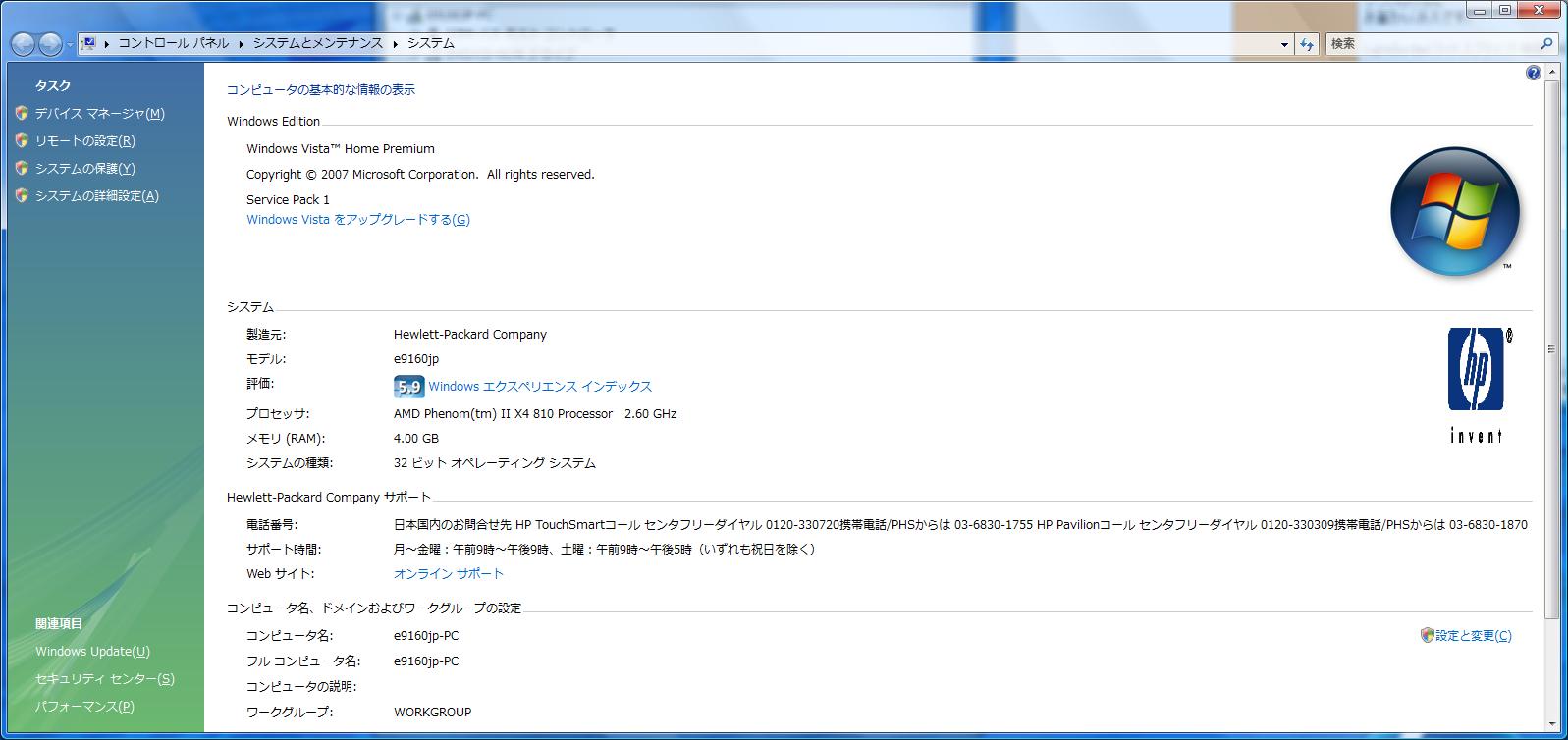Screen dimensions: 1568x740
Task: Click the 4.00 GB memory value
Action: click(x=416, y=439)
